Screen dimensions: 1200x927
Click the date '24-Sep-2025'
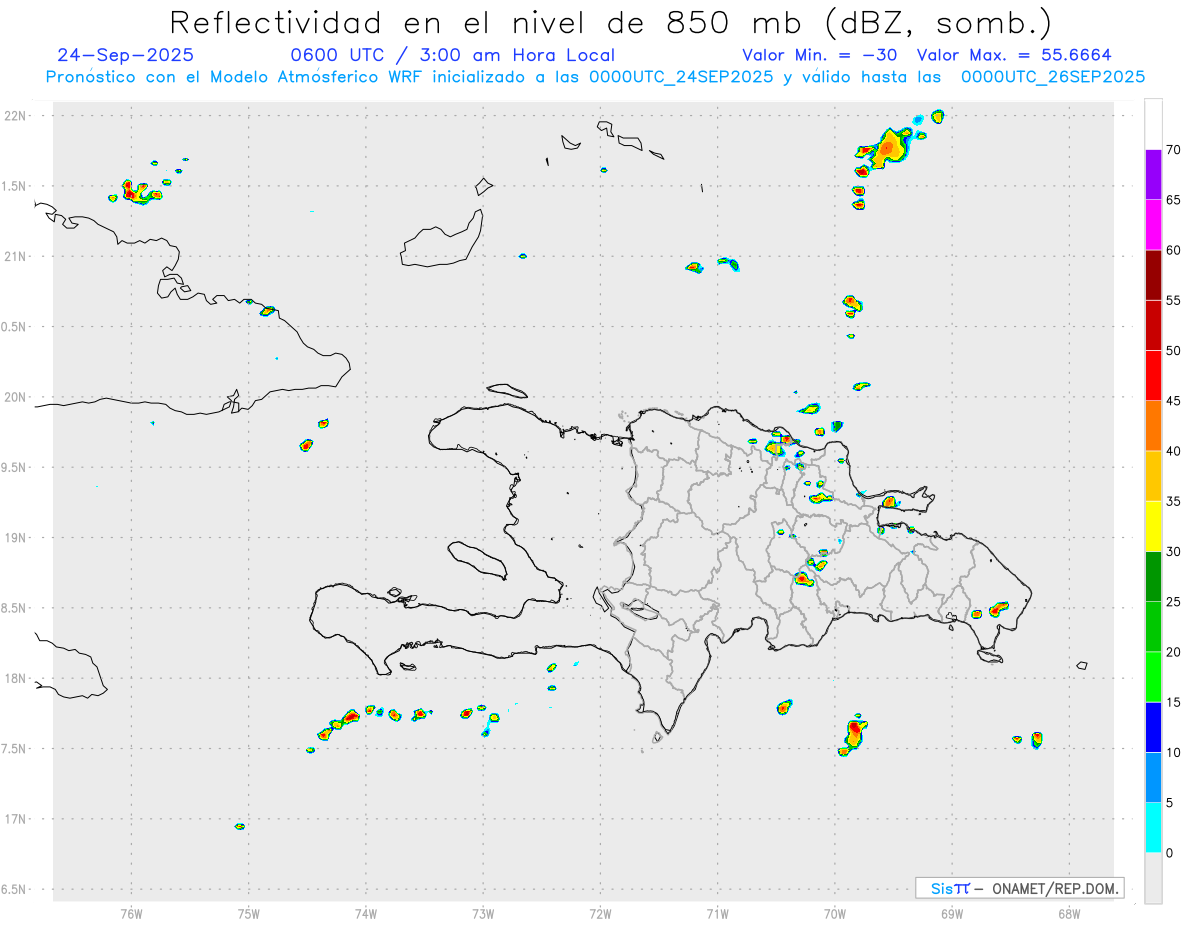click(x=126, y=55)
